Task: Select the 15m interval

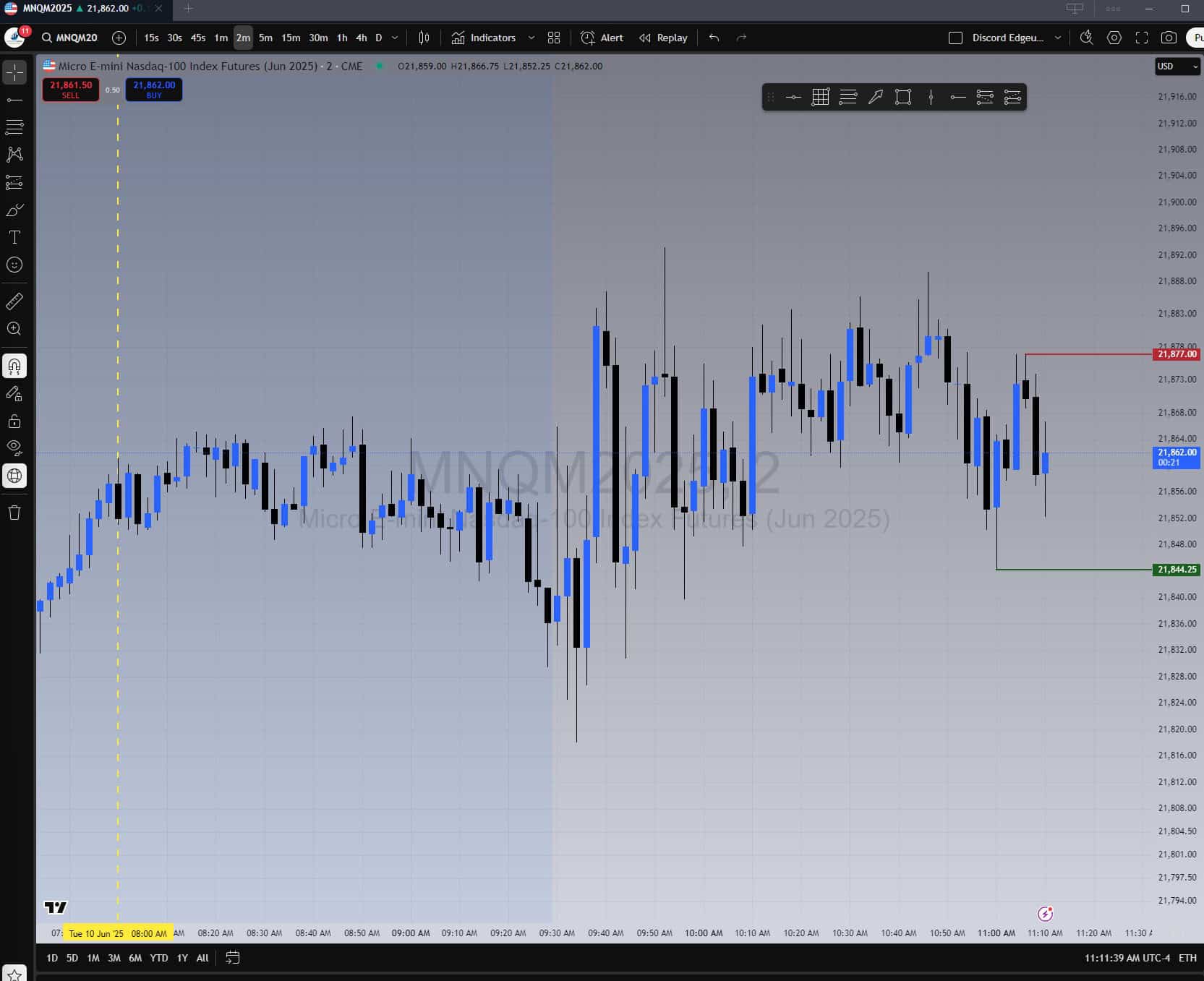Action: (x=291, y=38)
